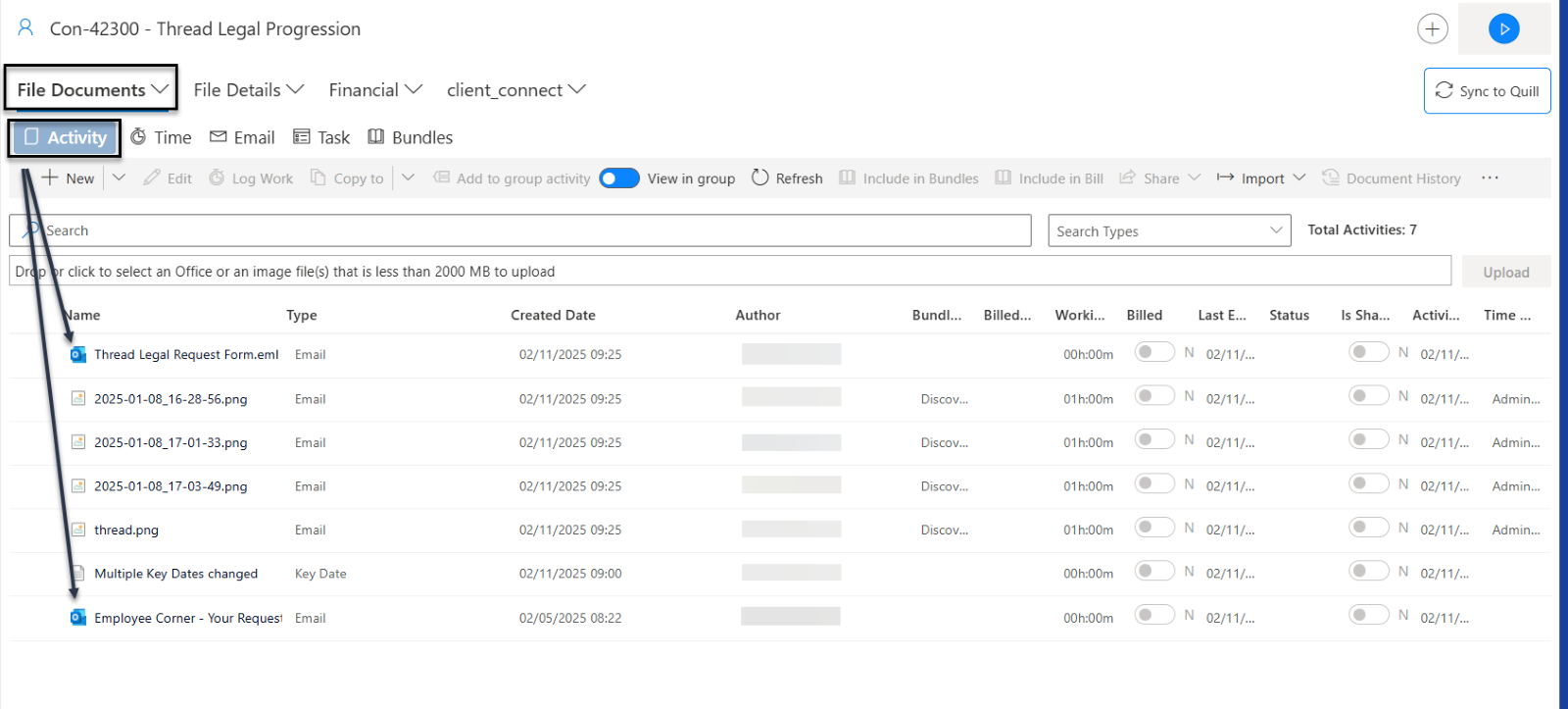This screenshot has height=709, width=1568.
Task: Click Total Activities: 7 label
Action: (1362, 229)
